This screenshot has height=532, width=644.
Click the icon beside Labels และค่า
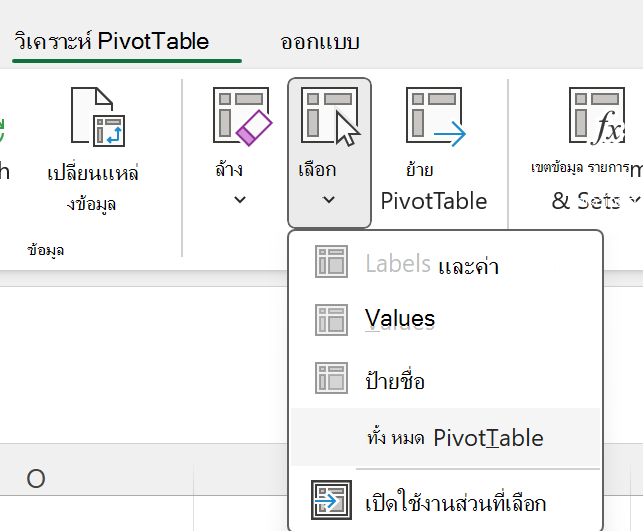pyautogui.click(x=331, y=262)
